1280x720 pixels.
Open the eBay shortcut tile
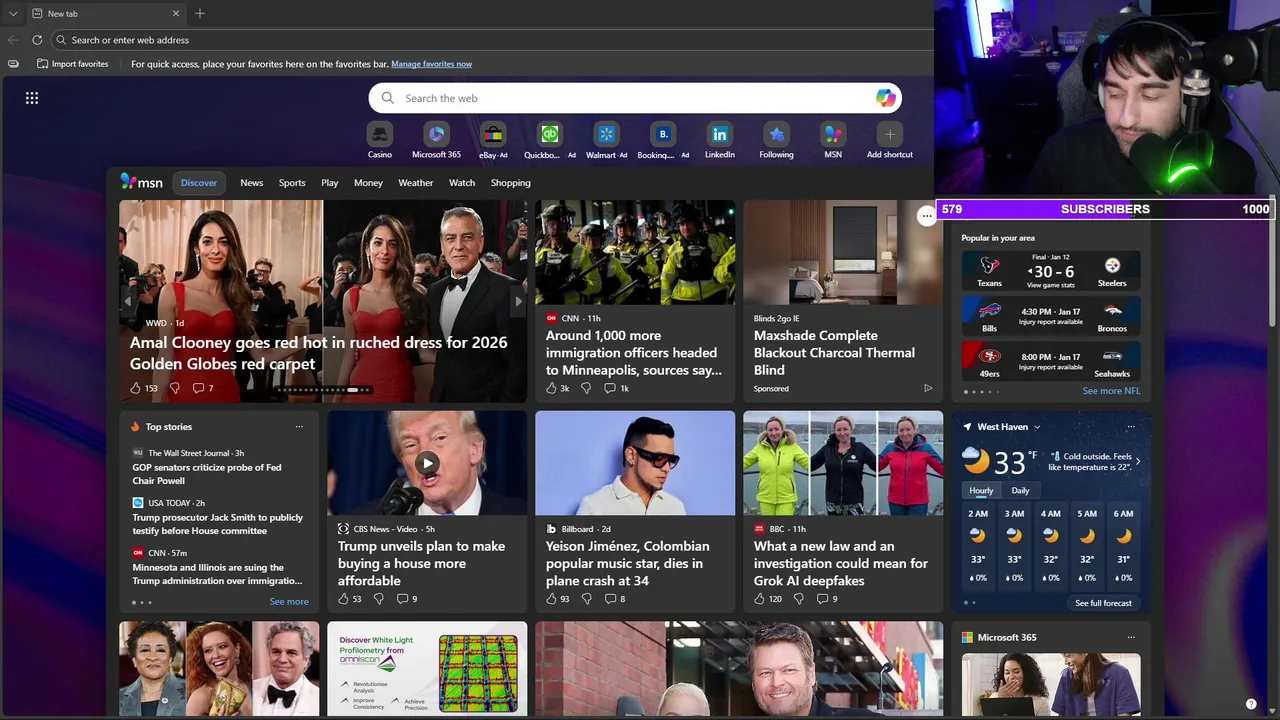493,141
